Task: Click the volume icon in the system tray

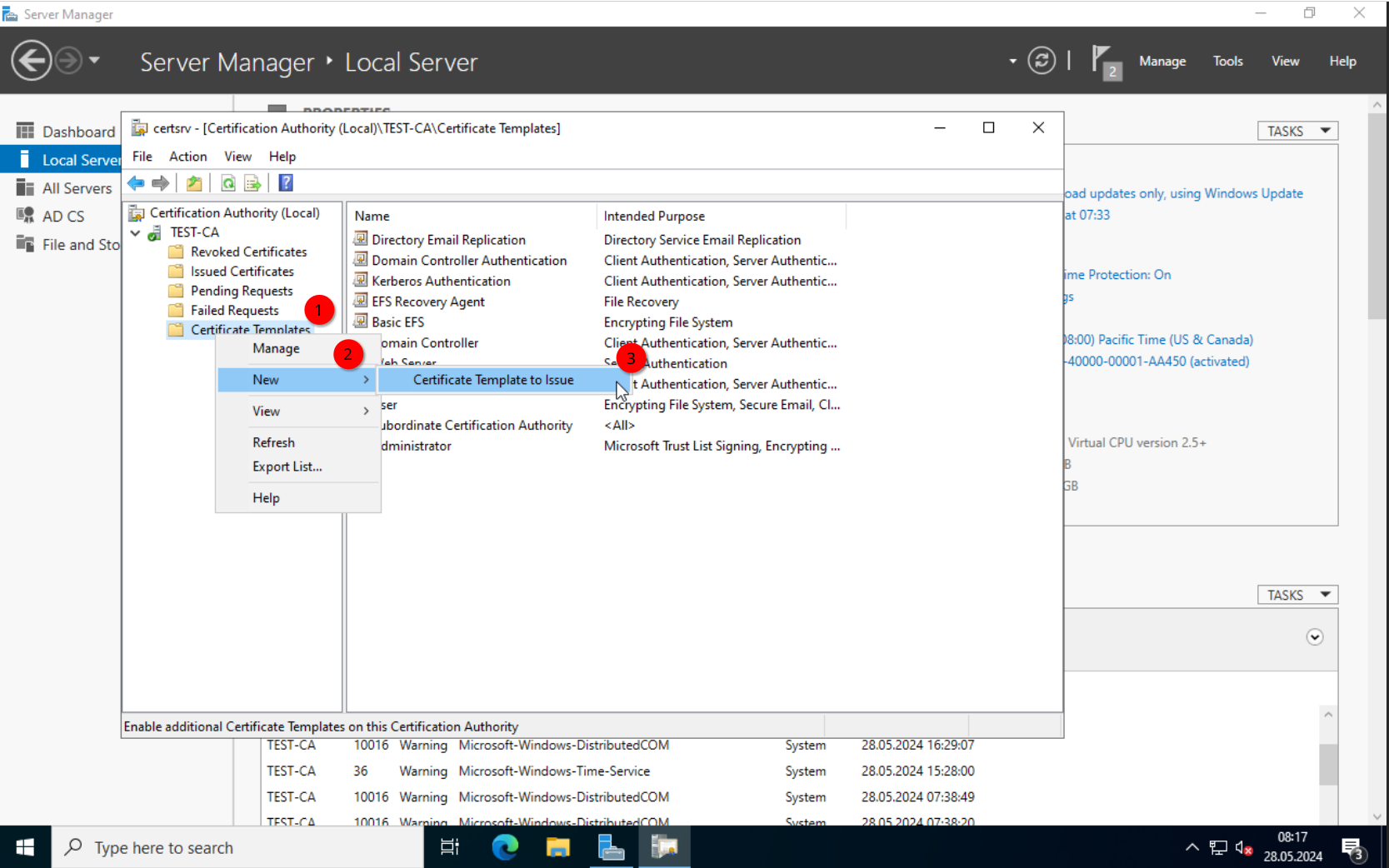Action: pyautogui.click(x=1243, y=848)
